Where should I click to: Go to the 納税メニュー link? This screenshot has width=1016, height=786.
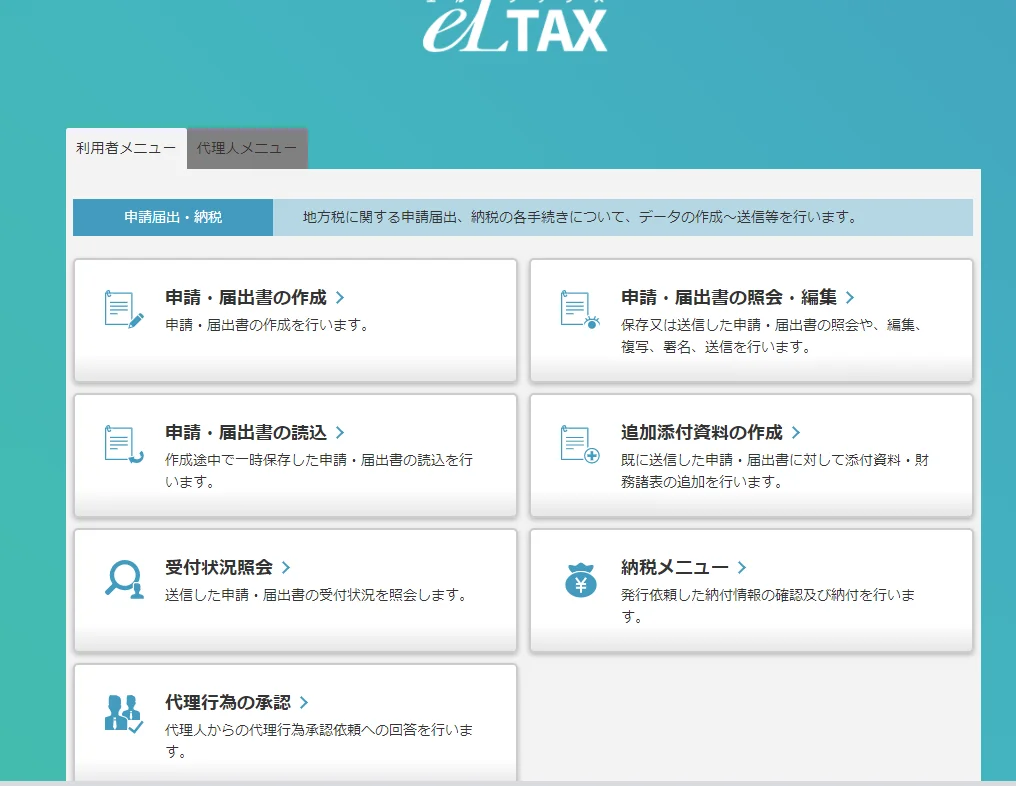click(675, 567)
